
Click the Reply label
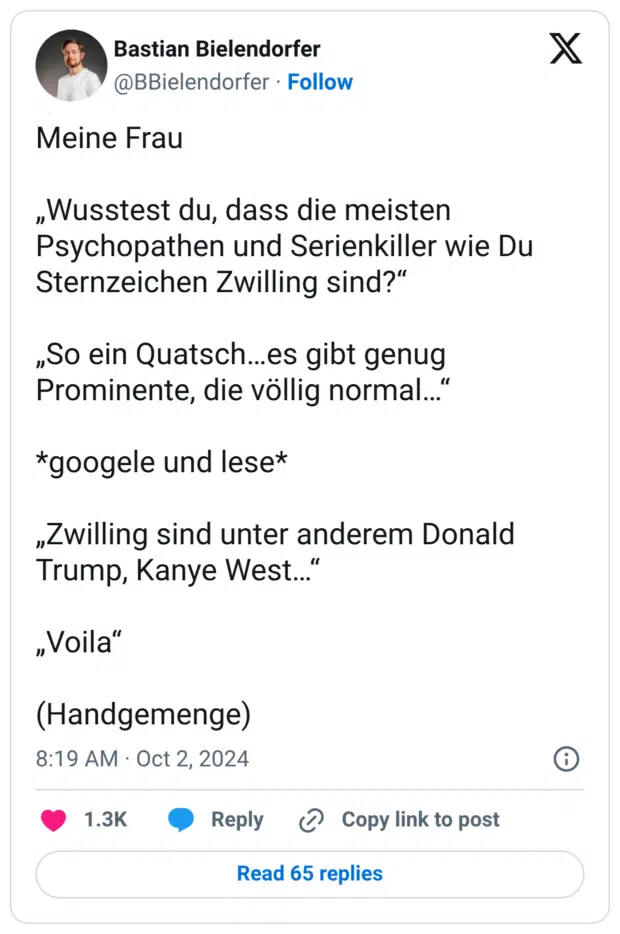pos(237,819)
